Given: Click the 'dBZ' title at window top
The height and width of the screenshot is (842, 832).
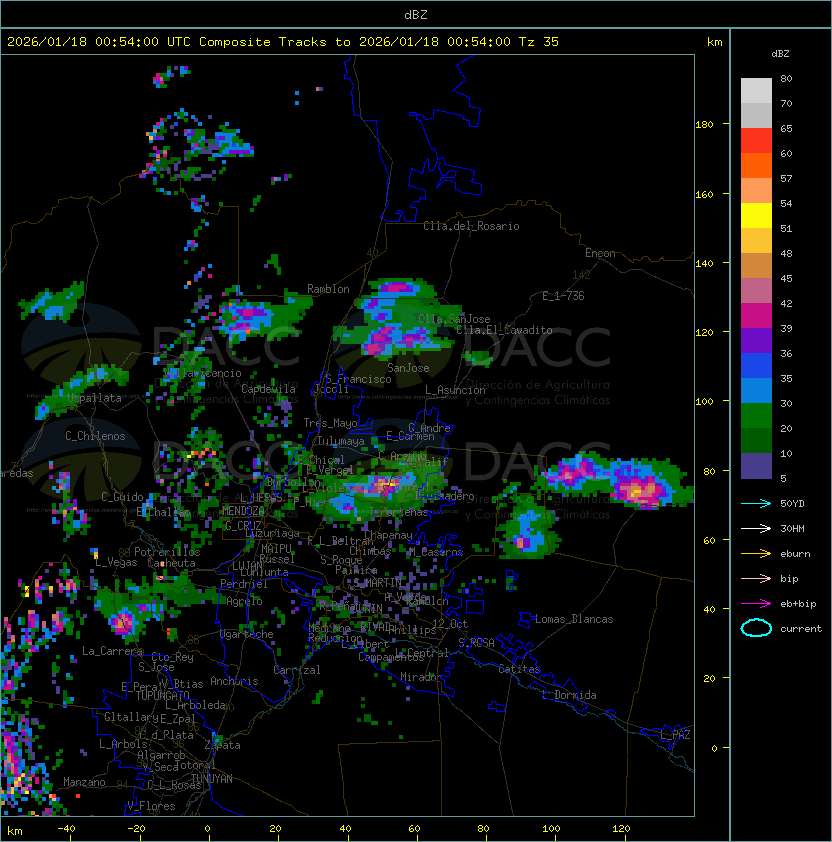Looking at the screenshot, I should point(416,15).
